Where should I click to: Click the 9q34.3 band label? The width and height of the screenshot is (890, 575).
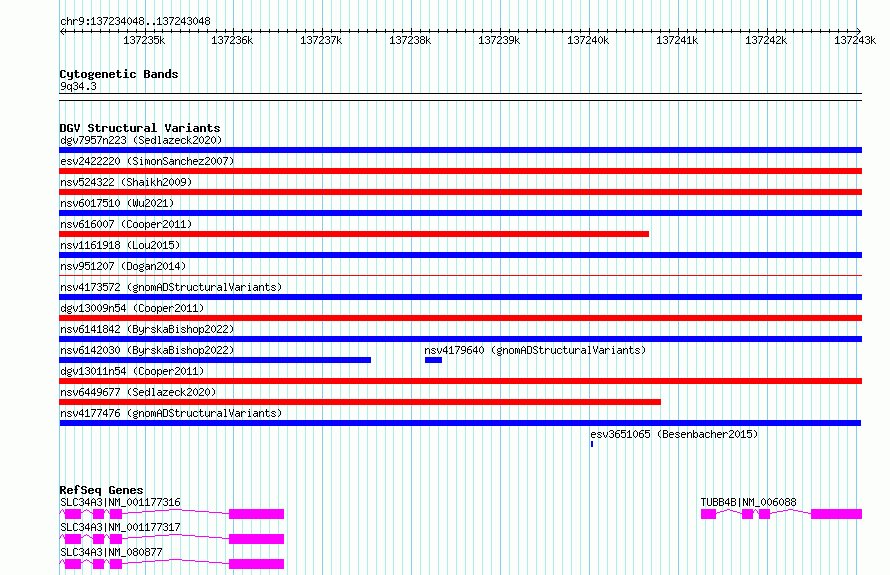[78, 86]
